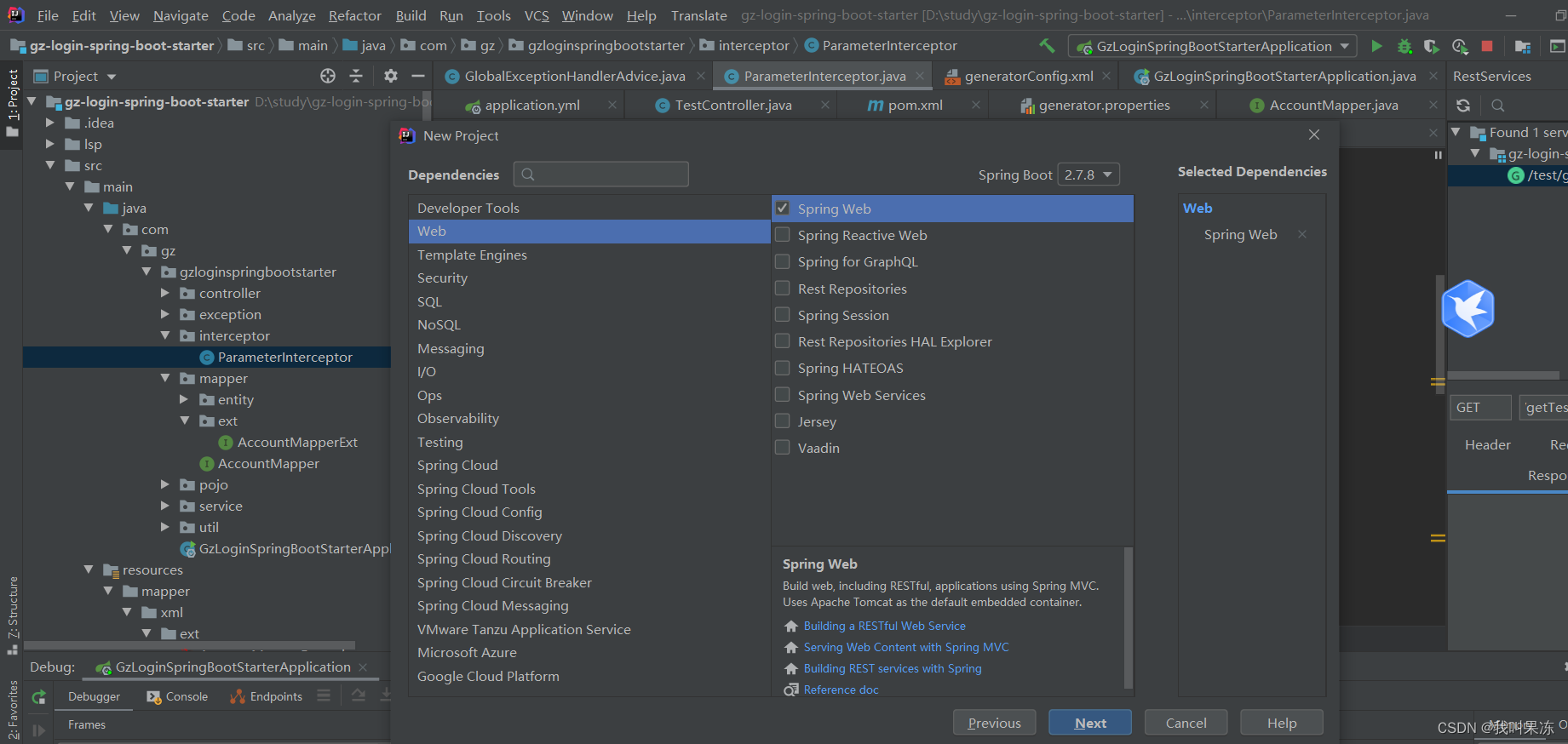Open the Favorites tool window sidebar button
1568x744 pixels.
12,711
